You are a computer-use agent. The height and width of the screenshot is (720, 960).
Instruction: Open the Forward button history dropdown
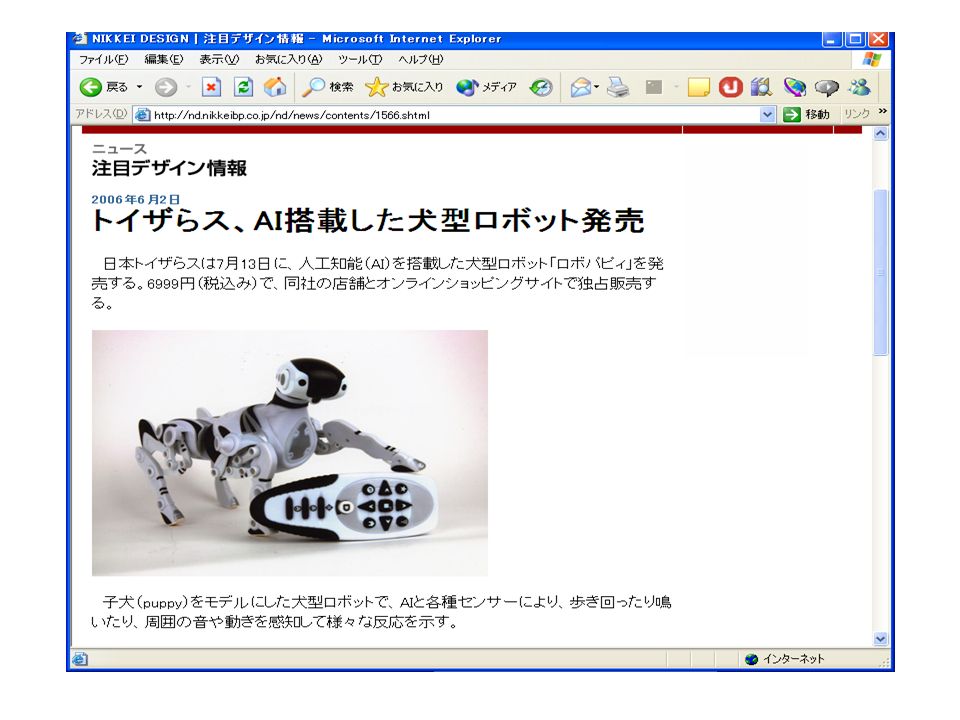pyautogui.click(x=188, y=87)
